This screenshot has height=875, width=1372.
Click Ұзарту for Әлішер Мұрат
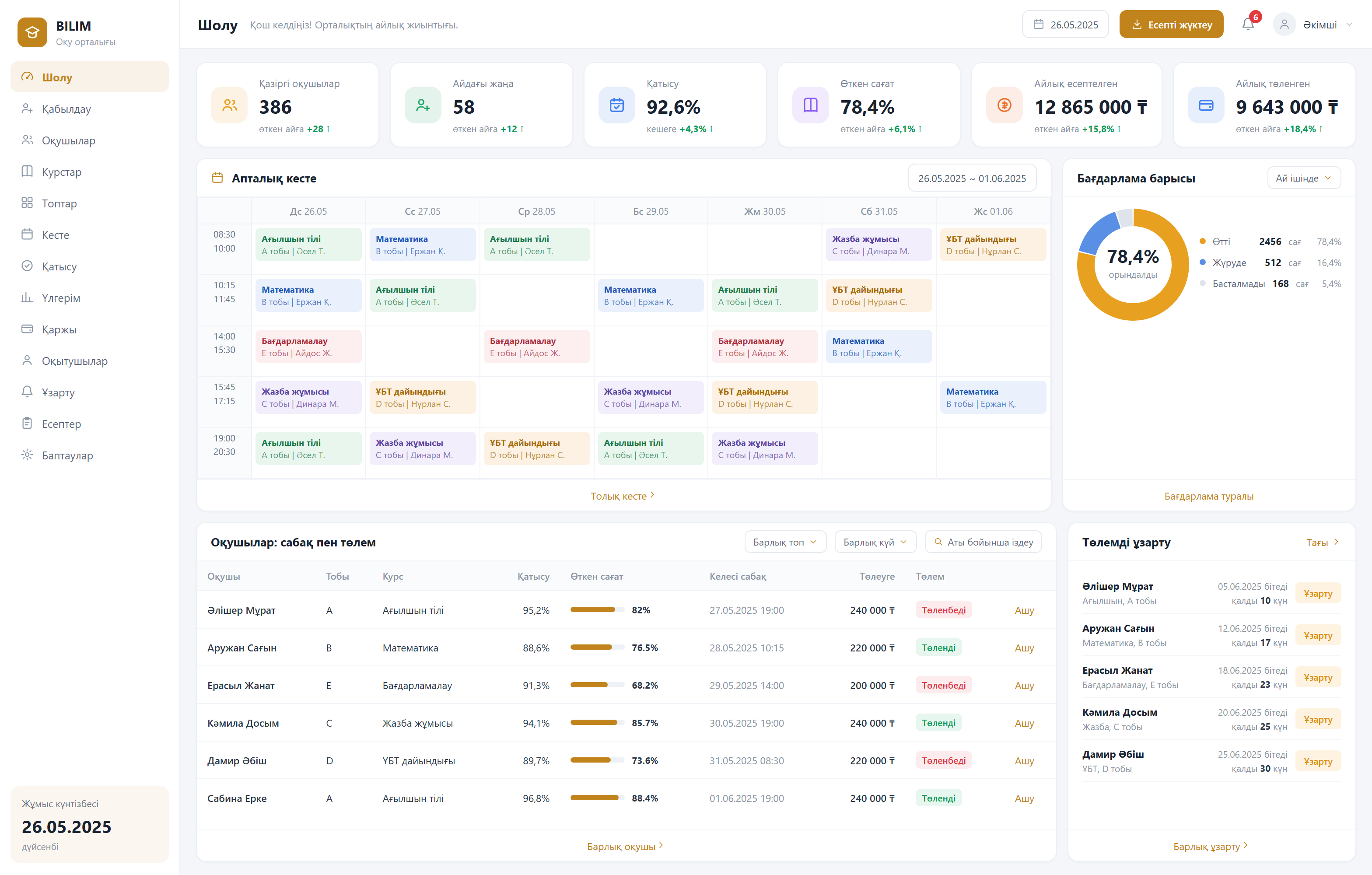[1317, 593]
